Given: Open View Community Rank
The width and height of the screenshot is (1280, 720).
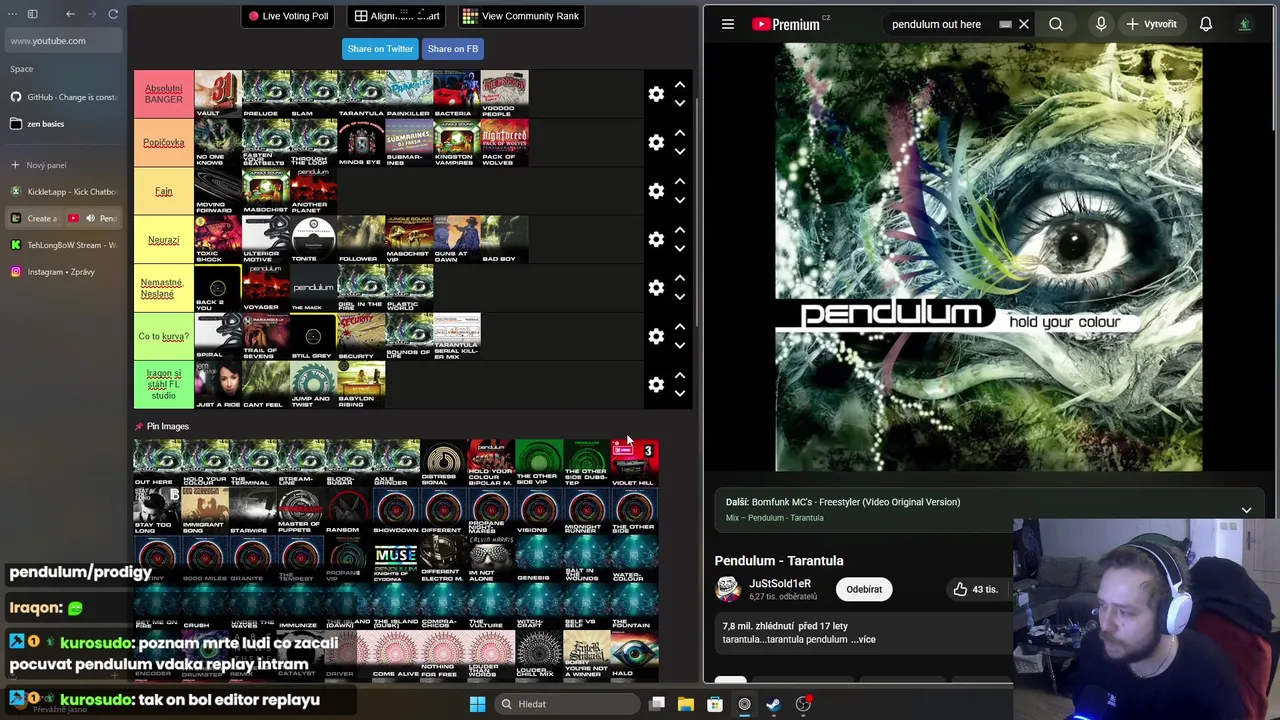Looking at the screenshot, I should pos(521,16).
